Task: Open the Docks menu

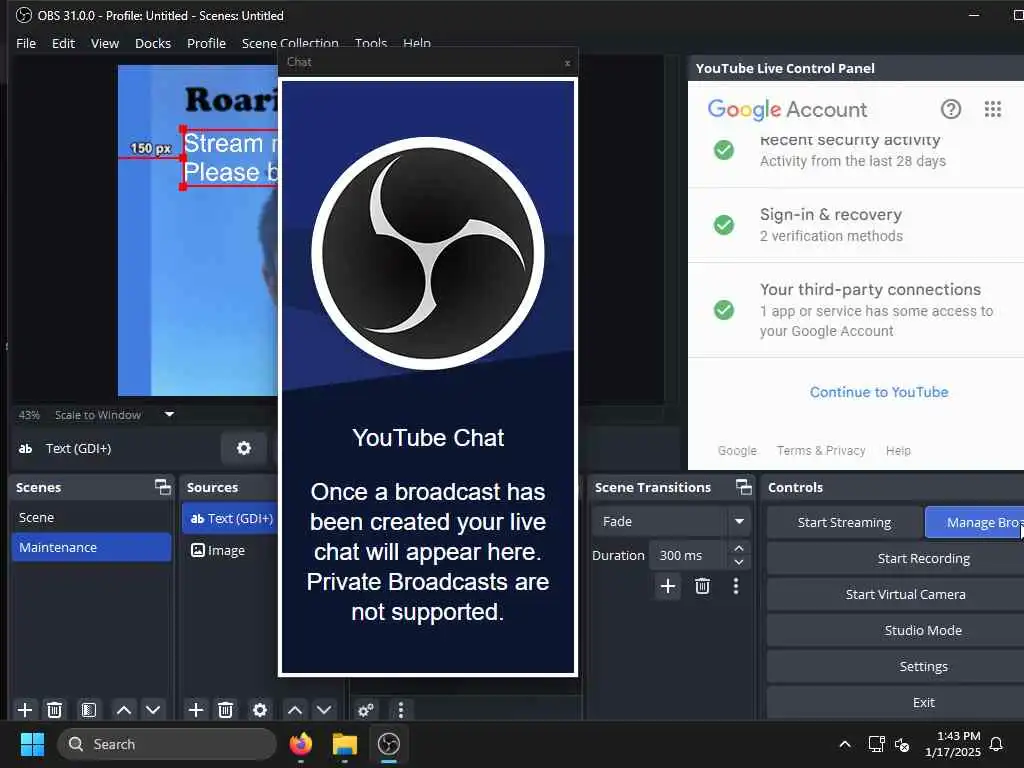Action: [x=153, y=43]
